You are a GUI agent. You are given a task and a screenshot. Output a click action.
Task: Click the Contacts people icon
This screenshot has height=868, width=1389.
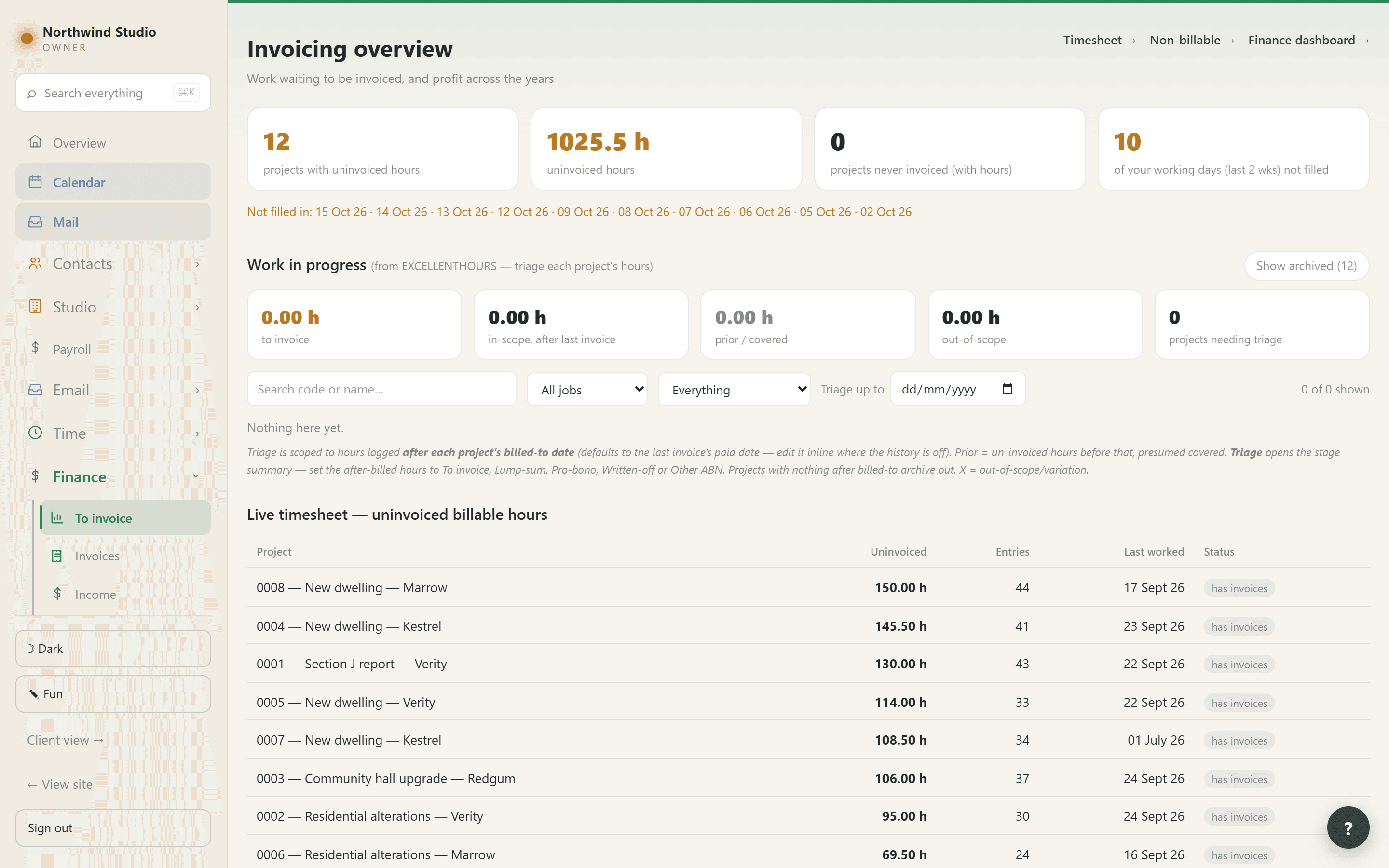click(35, 263)
